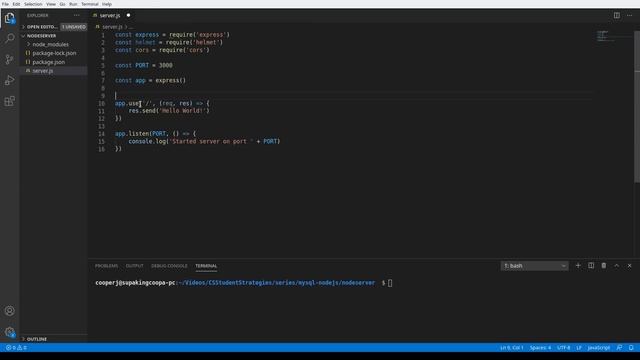Image resolution: width=640 pixels, height=360 pixels.
Task: Kill the terminal with trash icon
Action: (x=604, y=266)
